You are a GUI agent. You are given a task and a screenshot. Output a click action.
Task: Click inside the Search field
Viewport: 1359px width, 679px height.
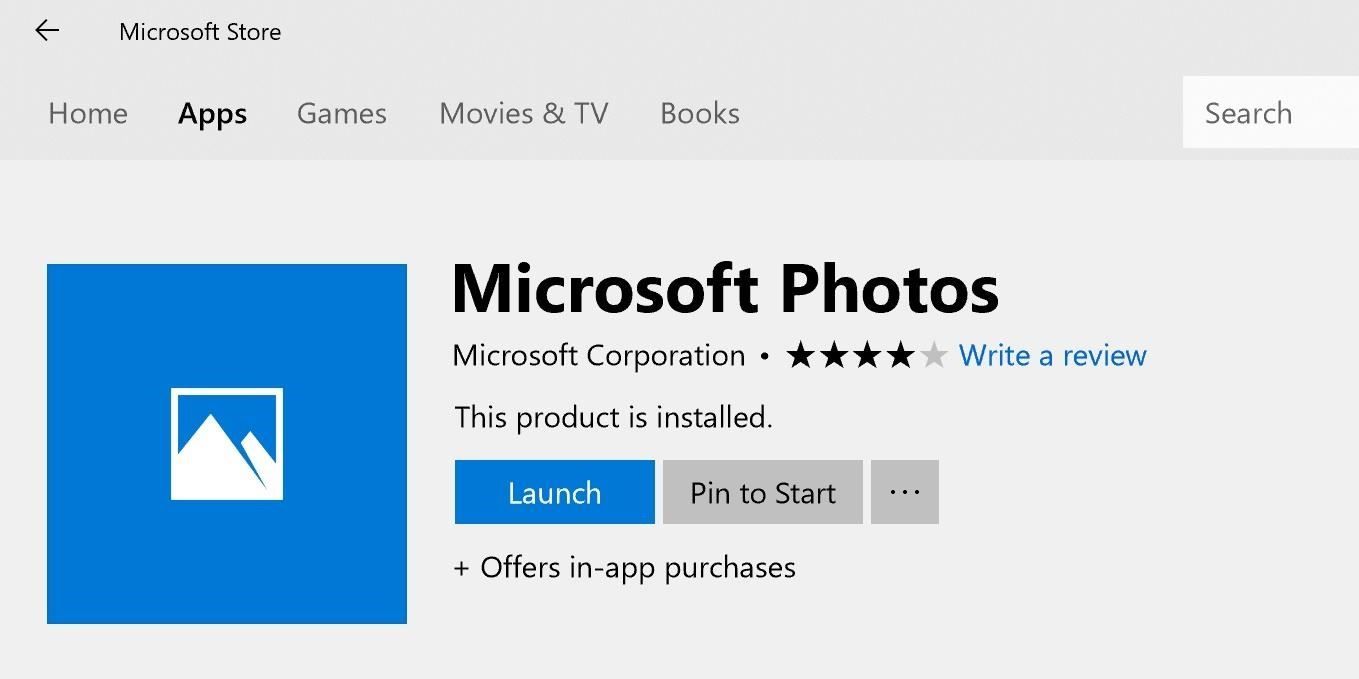pyautogui.click(x=1270, y=113)
